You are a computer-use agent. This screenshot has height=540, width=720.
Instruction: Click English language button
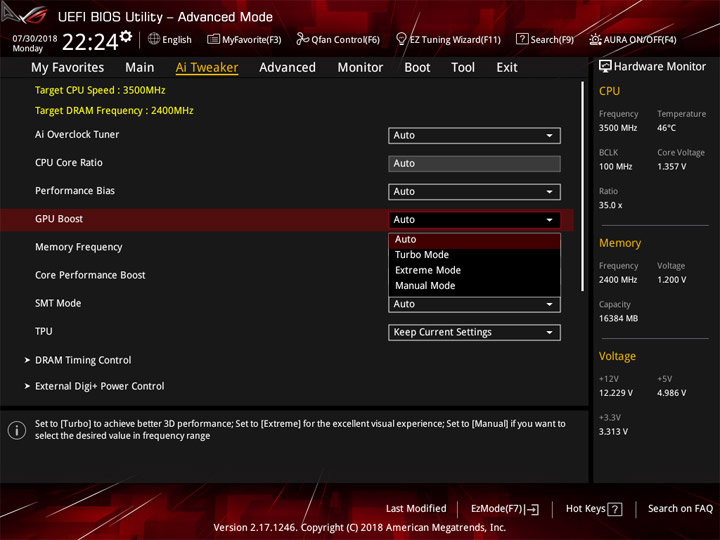(170, 39)
